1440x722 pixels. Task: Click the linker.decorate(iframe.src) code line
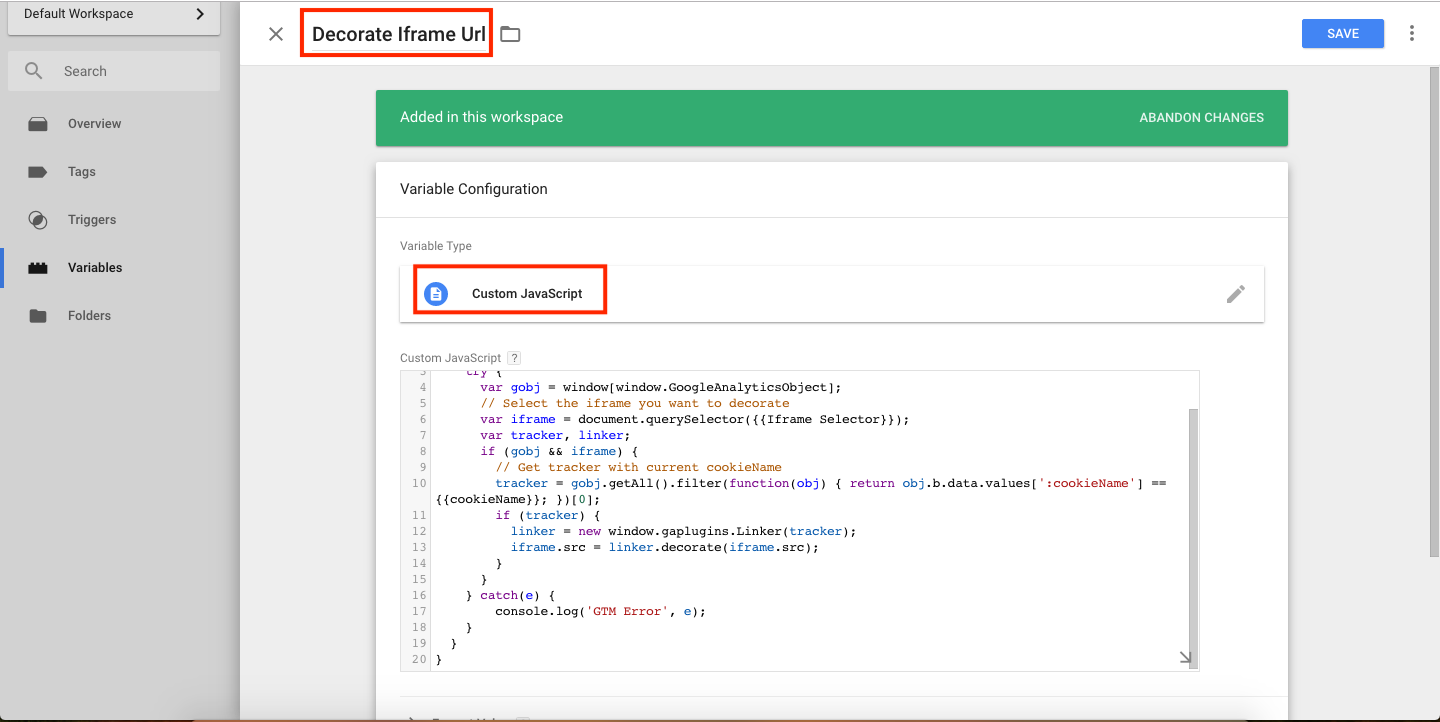(x=664, y=547)
